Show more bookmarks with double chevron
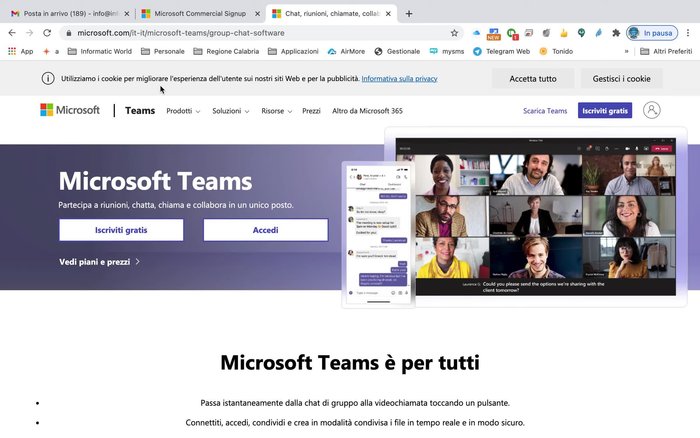Image resolution: width=700 pixels, height=438 pixels. tap(626, 51)
